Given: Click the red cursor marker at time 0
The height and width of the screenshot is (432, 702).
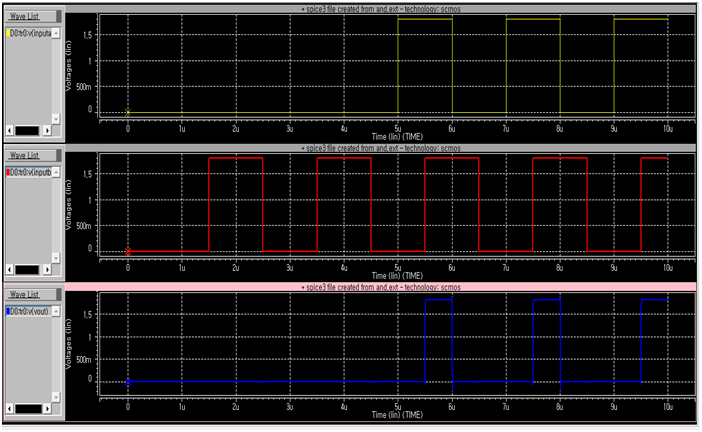Looking at the screenshot, I should point(128,252).
